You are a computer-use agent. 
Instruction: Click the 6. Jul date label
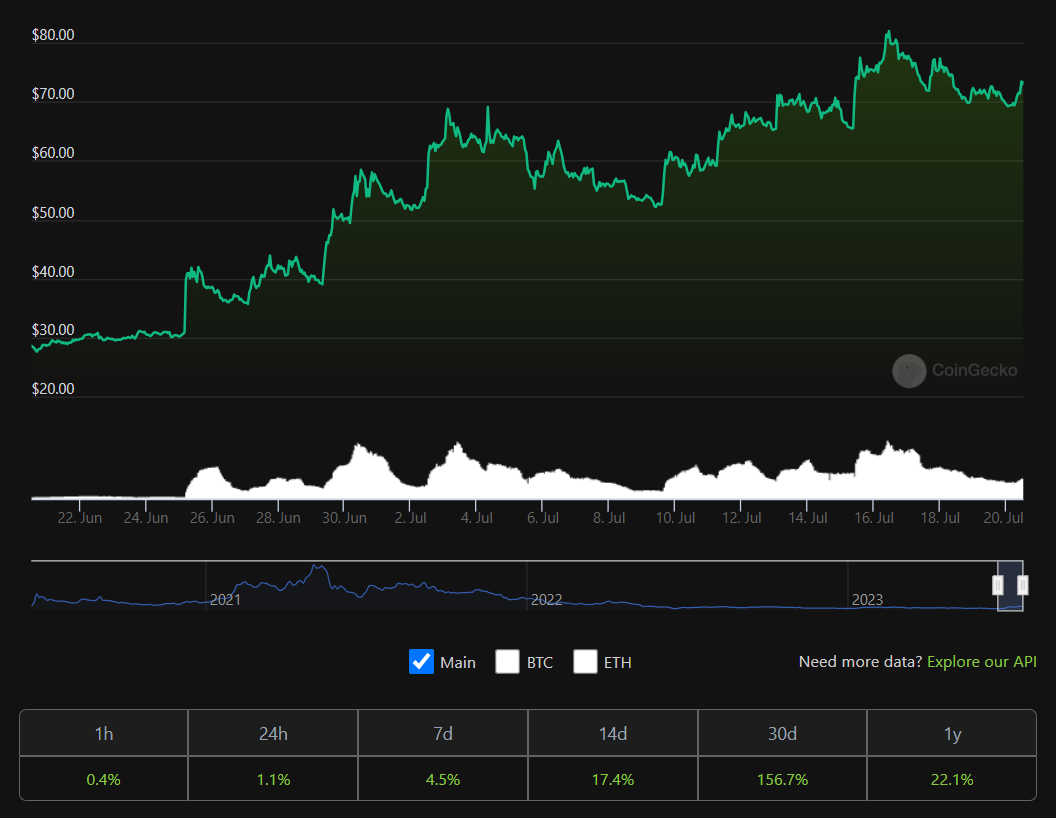coord(543,518)
